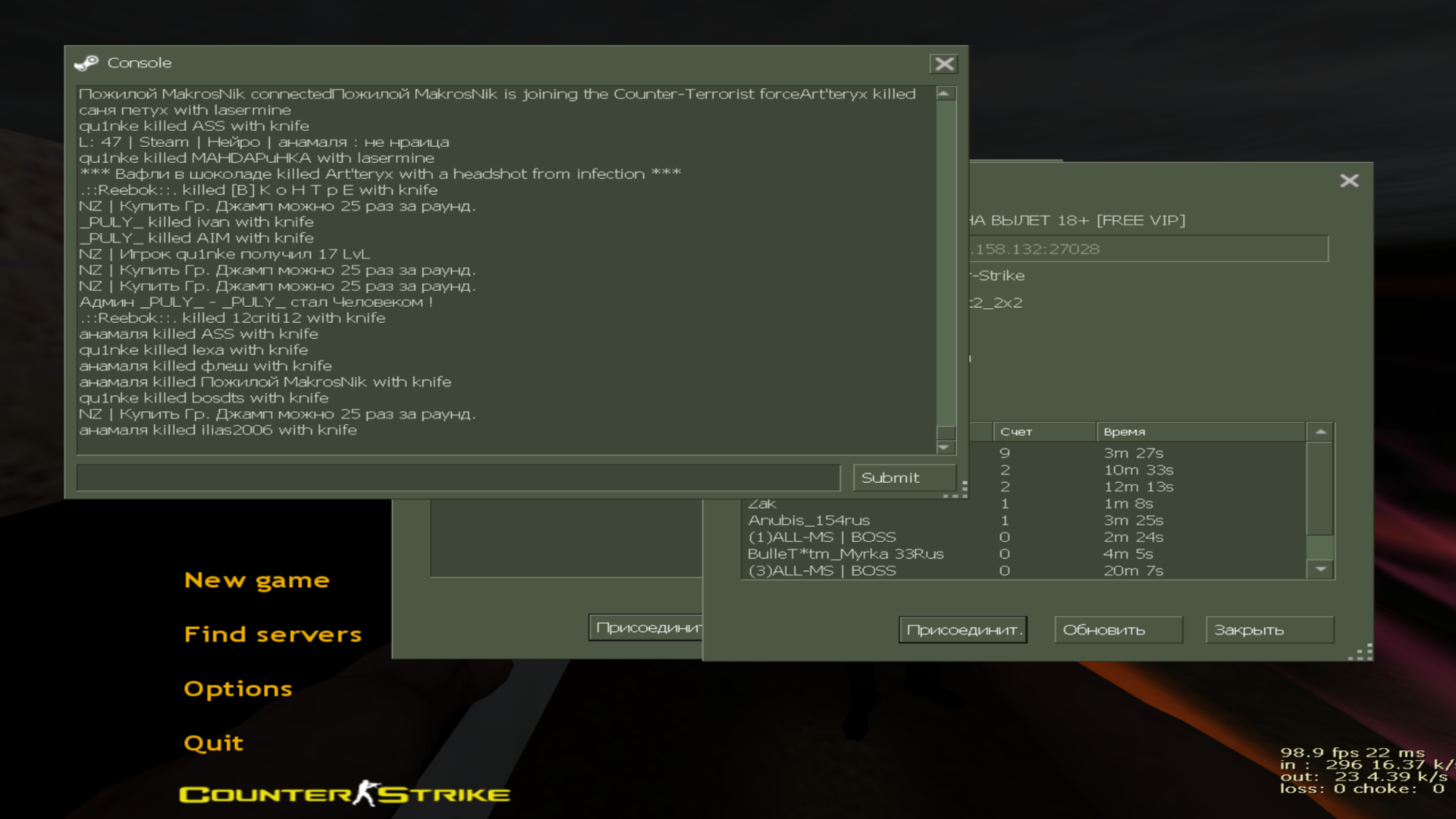The width and height of the screenshot is (1456, 819).
Task: Sort players by Время column header
Action: coord(1200,431)
